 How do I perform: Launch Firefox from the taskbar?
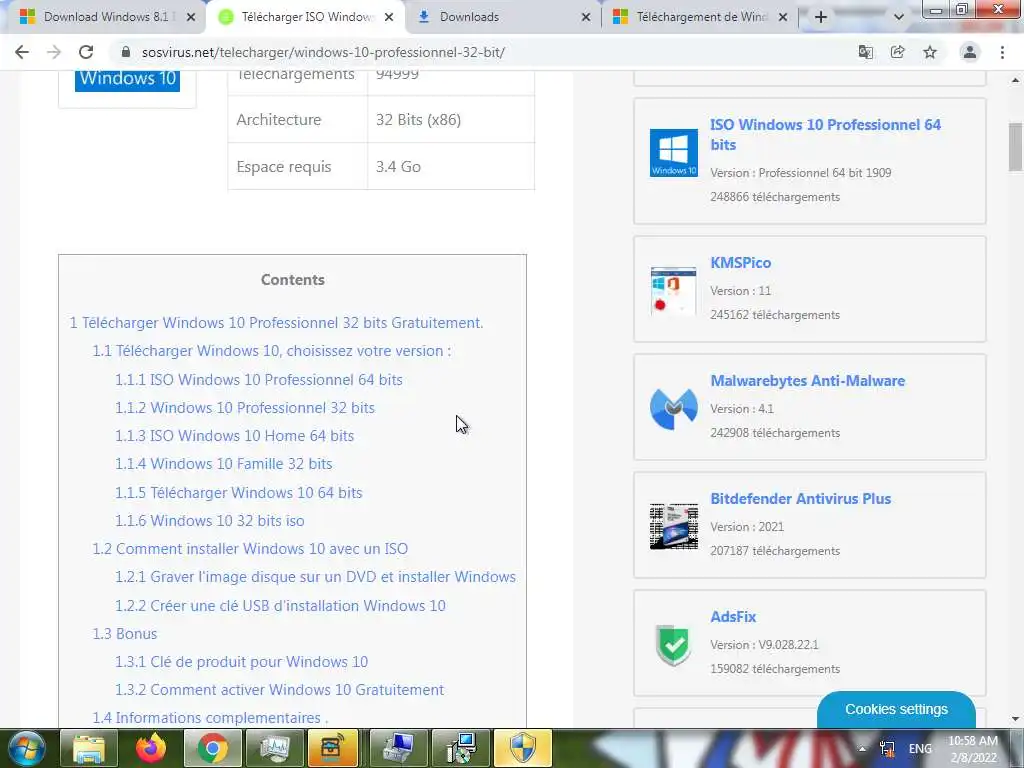[x=151, y=748]
